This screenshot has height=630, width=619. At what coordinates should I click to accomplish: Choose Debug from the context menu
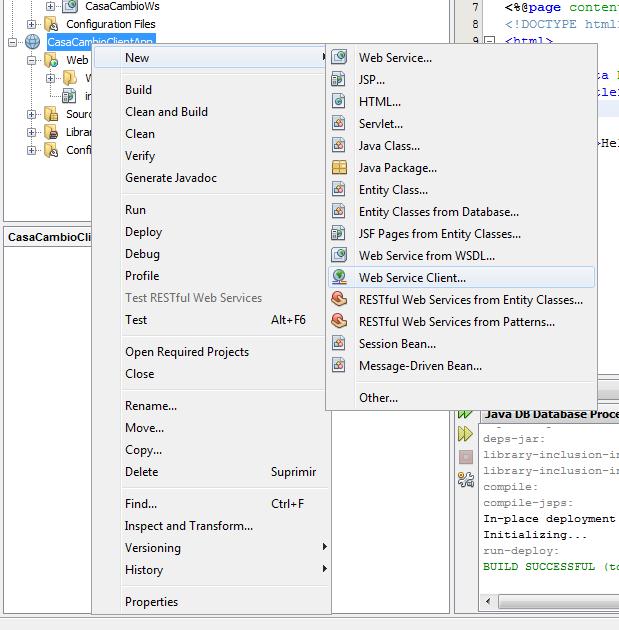coord(142,254)
